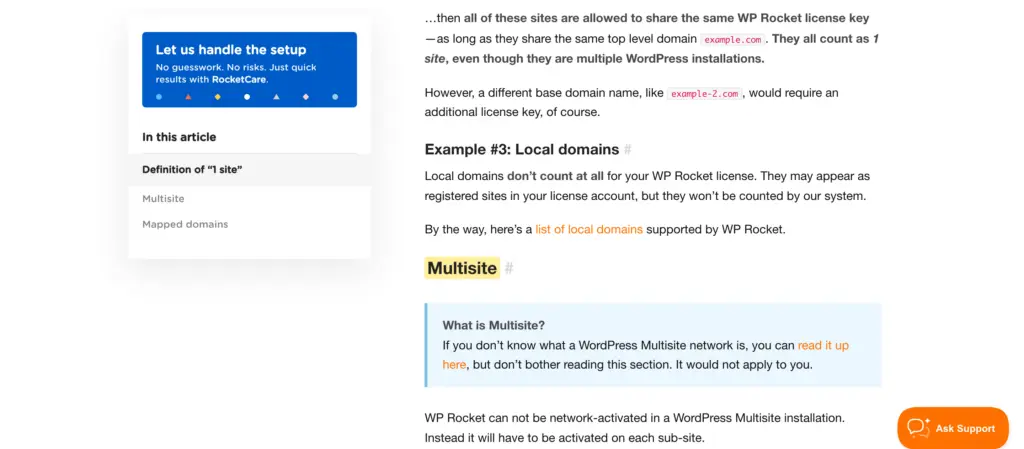Open the 'list of local domains' link
Image resolution: width=1024 pixels, height=449 pixels.
pos(589,229)
